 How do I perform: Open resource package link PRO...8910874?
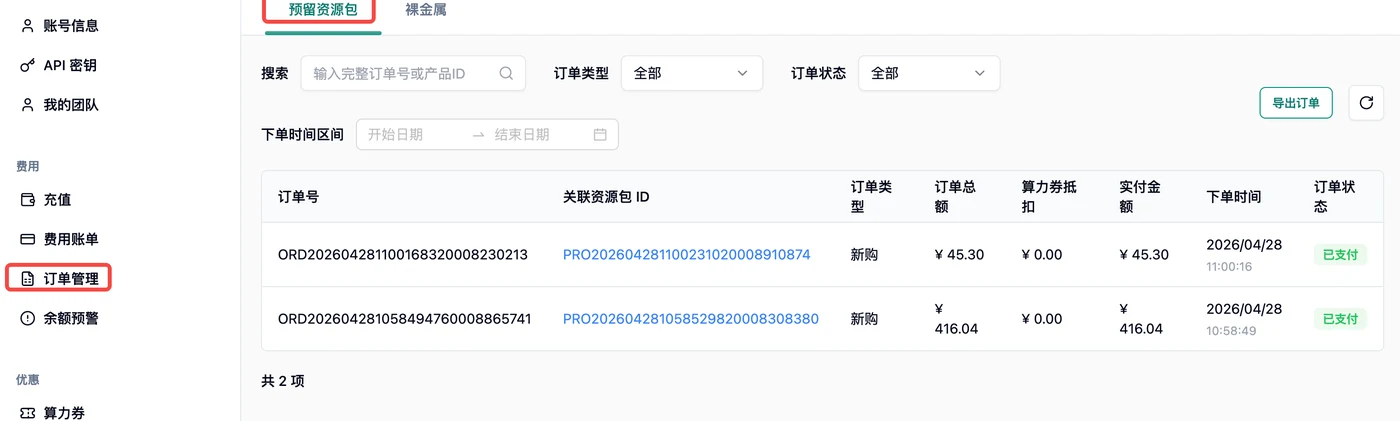687,255
